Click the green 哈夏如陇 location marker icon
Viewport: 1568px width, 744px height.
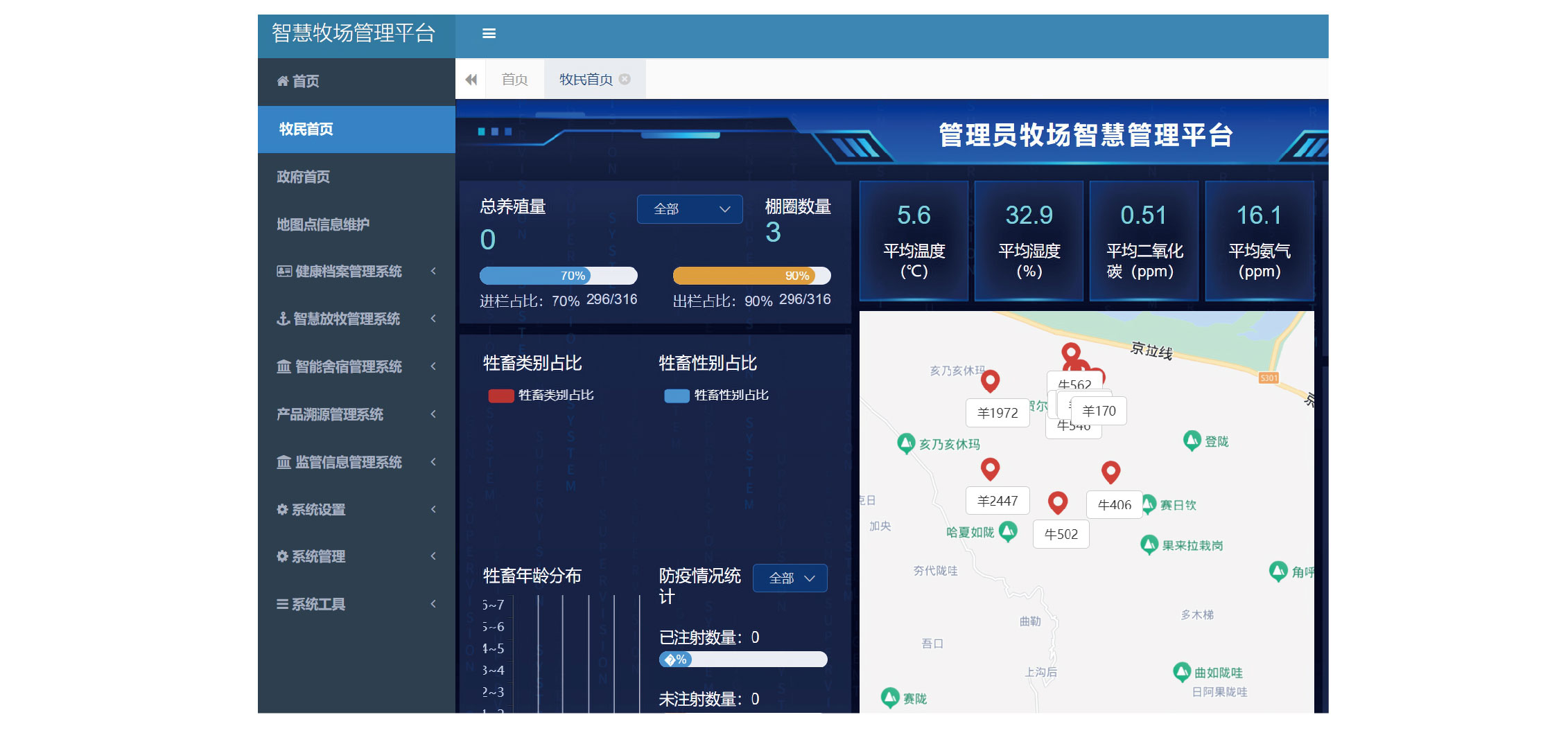(1009, 531)
